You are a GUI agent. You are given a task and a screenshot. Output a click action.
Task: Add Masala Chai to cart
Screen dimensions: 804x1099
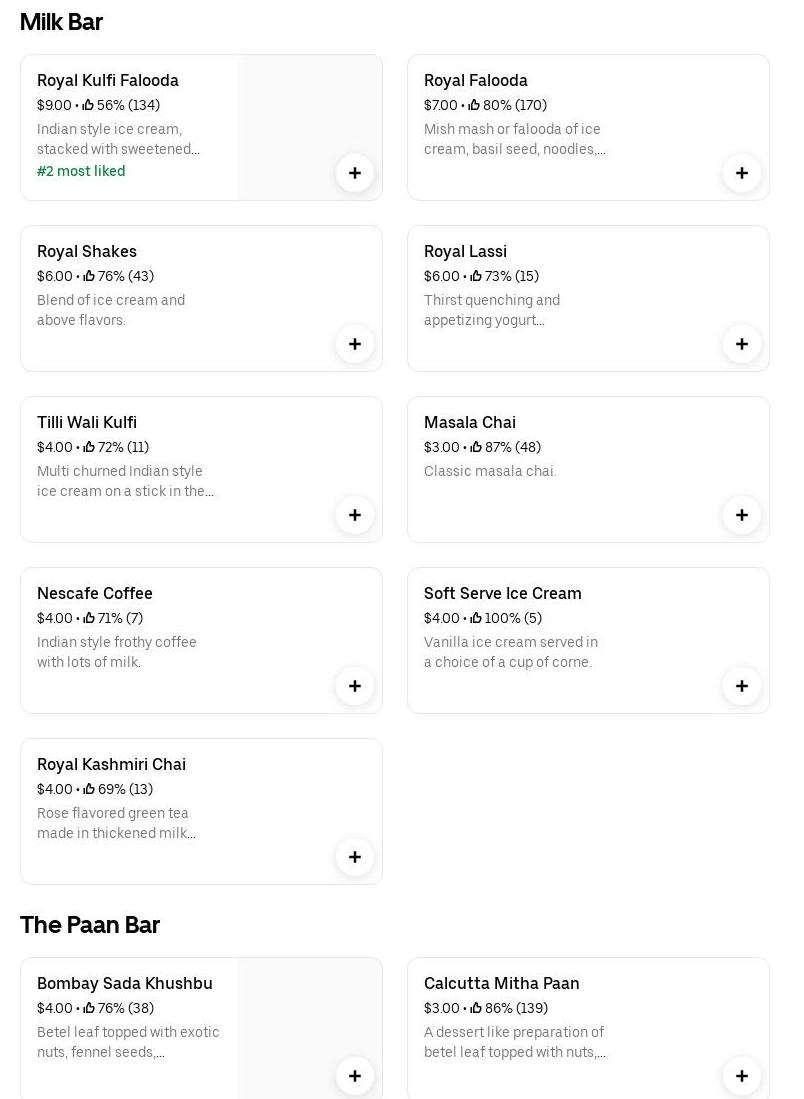click(x=742, y=515)
